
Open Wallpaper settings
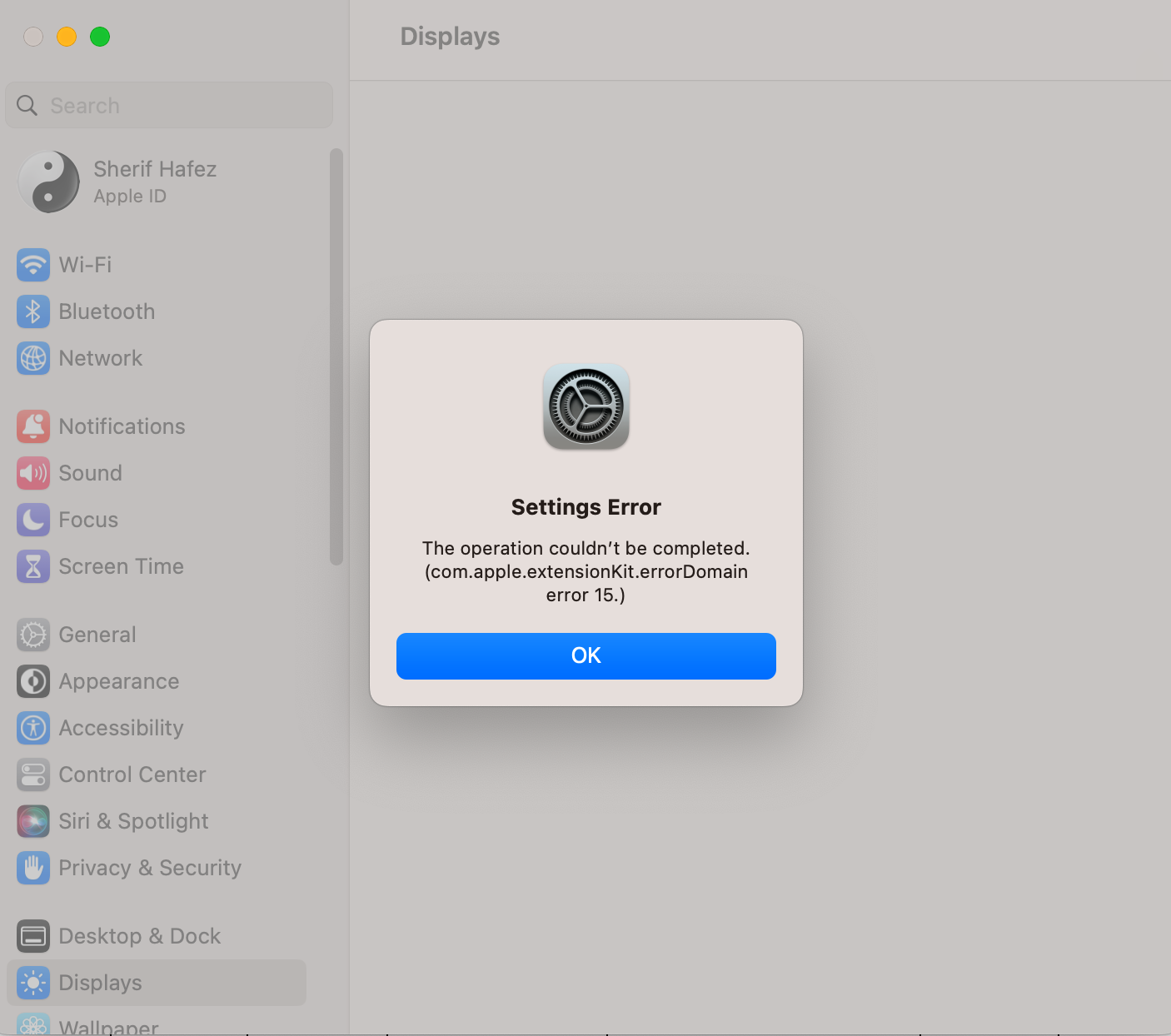[157, 1023]
